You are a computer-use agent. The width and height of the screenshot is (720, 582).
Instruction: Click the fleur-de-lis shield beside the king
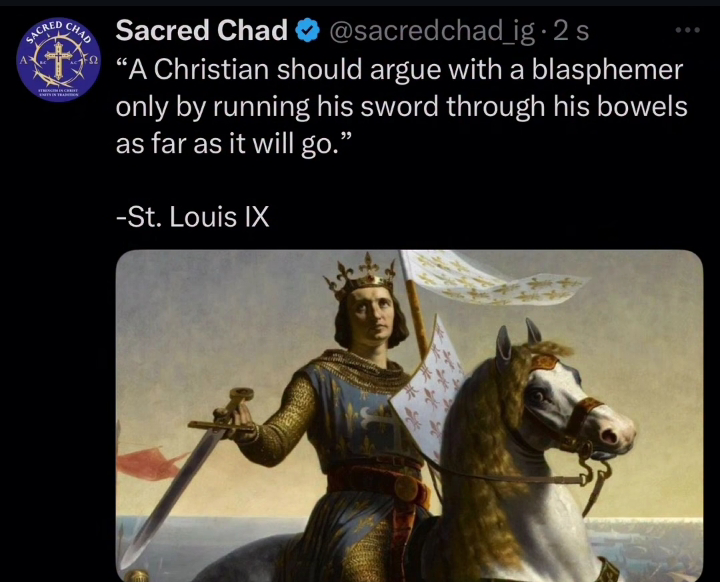[x=426, y=390]
